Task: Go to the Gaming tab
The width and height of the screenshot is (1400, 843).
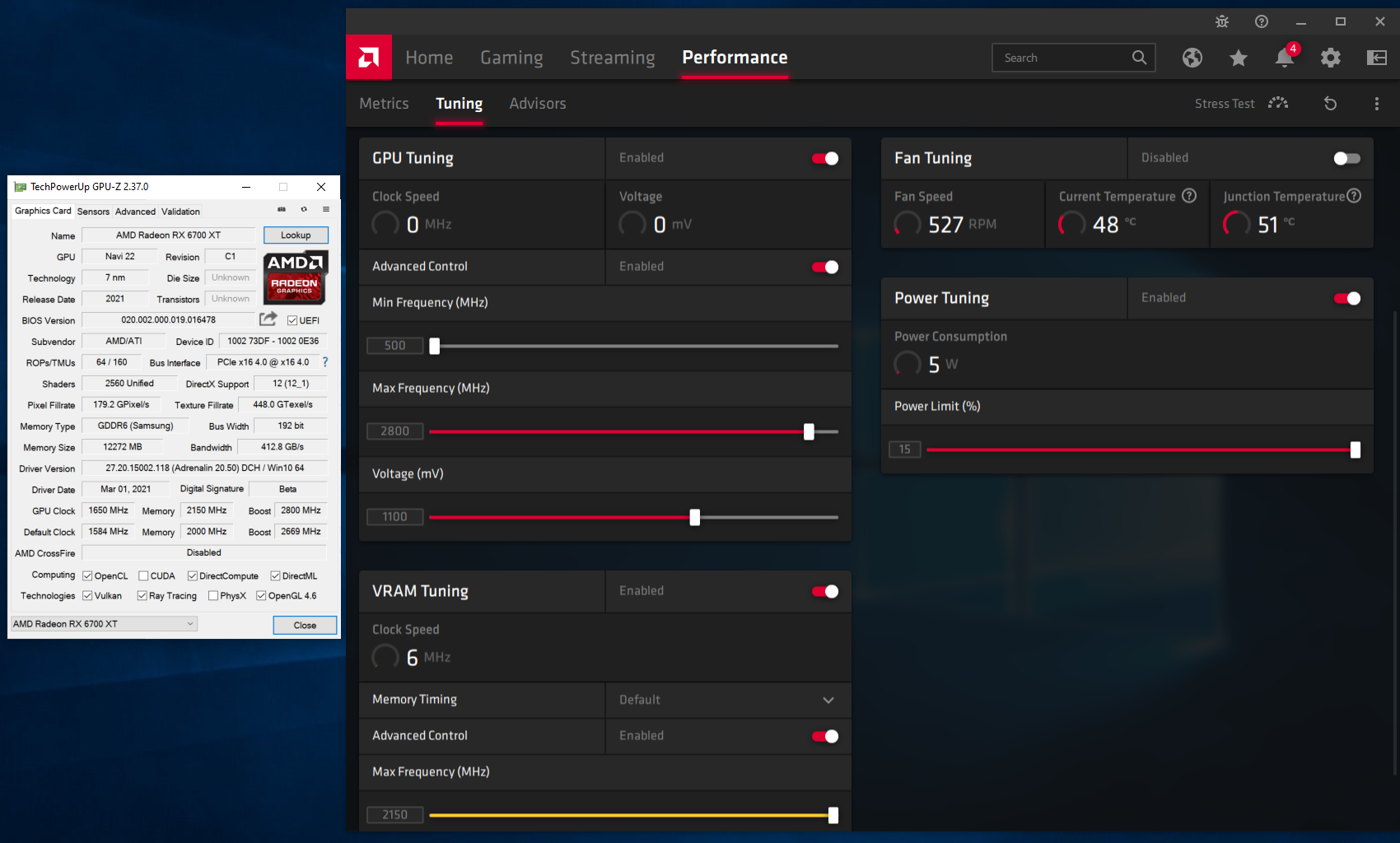Action: pyautogui.click(x=511, y=58)
